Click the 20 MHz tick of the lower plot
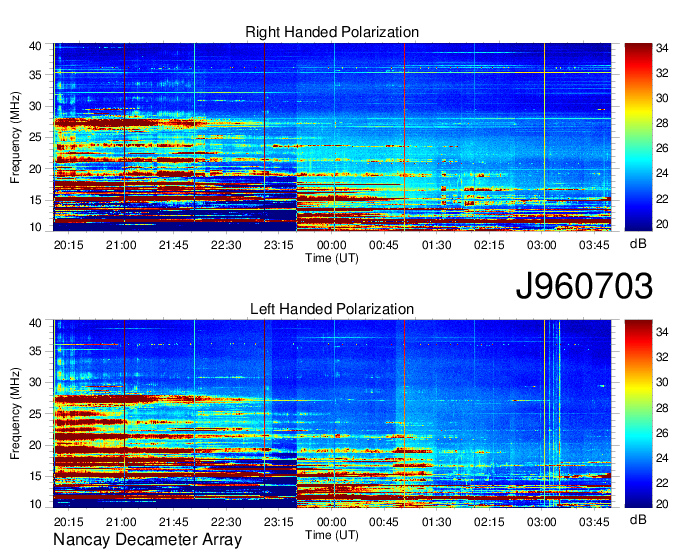The width and height of the screenshot is (680, 552). (35, 445)
